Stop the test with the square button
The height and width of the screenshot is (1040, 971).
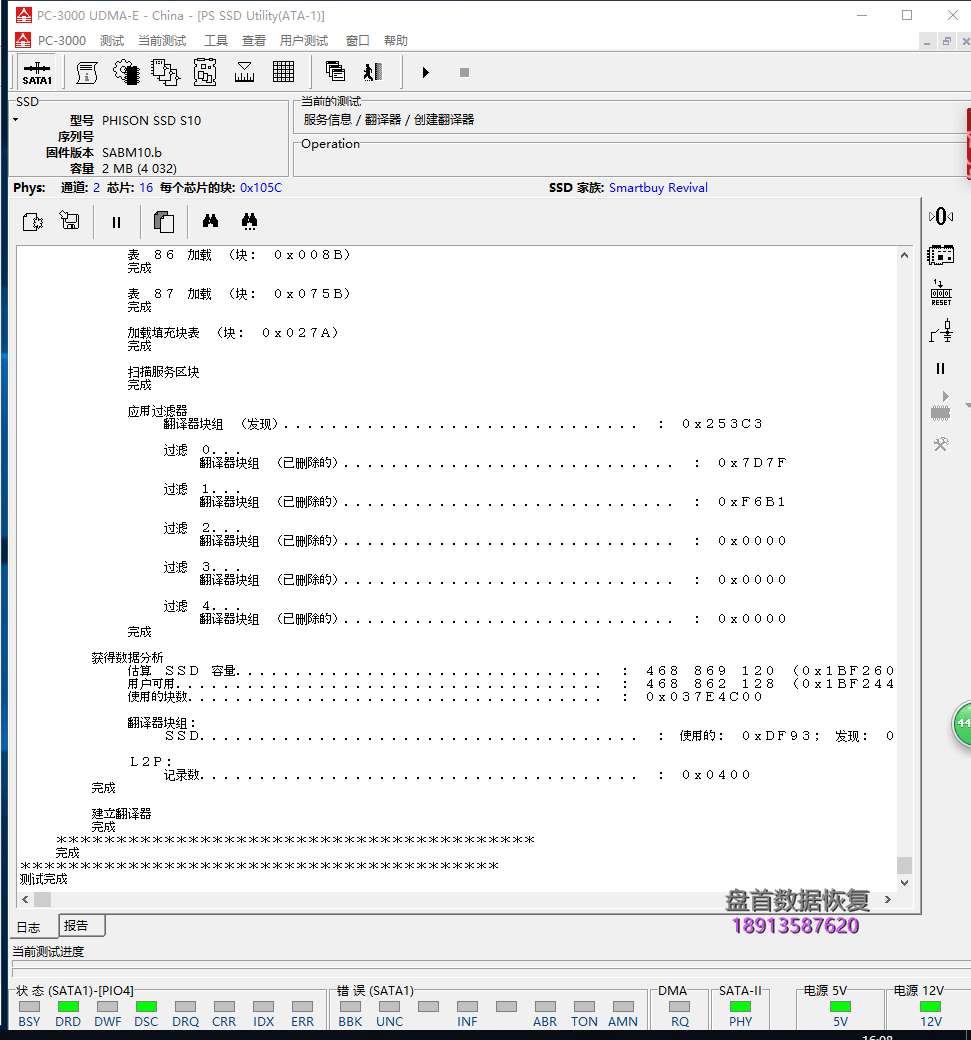[464, 72]
